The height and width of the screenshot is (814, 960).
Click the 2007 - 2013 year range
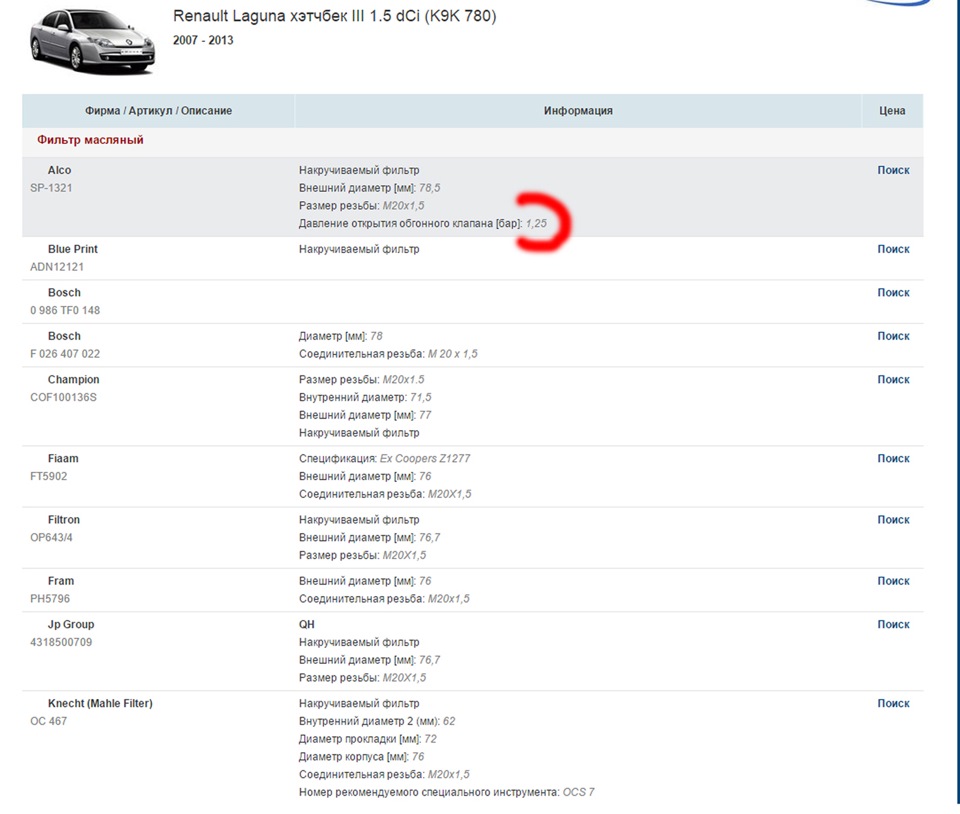click(203, 40)
